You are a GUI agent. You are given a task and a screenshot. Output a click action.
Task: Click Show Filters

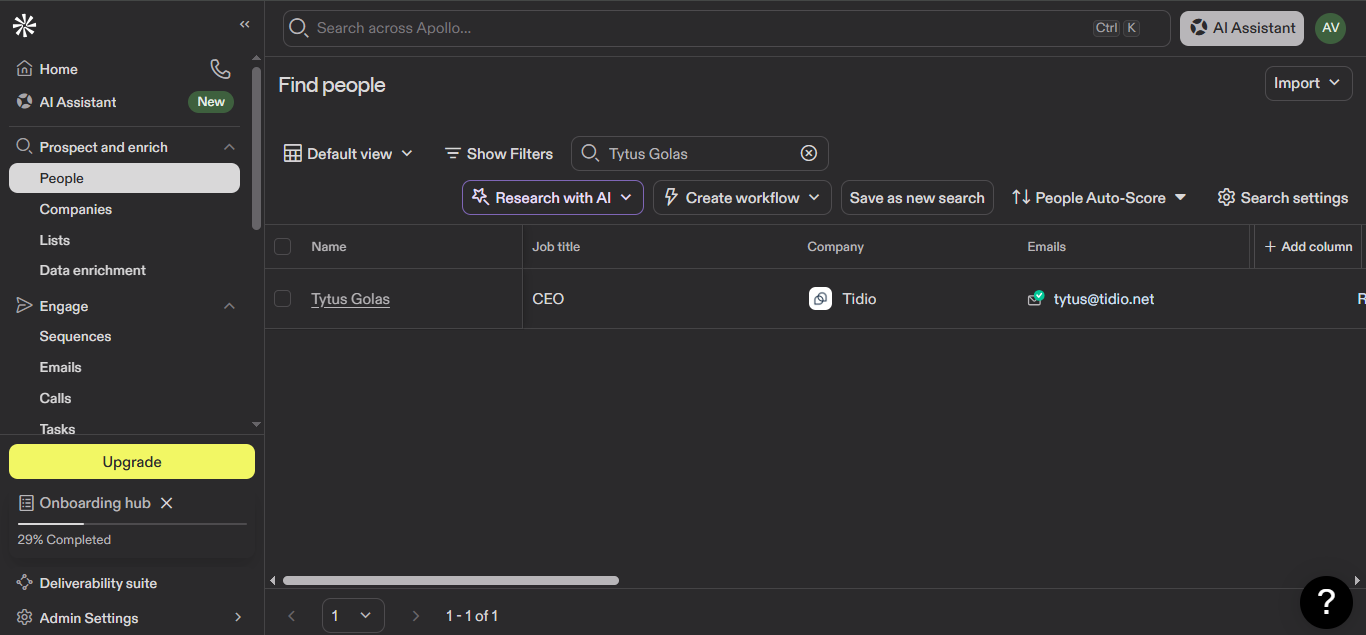pos(498,154)
